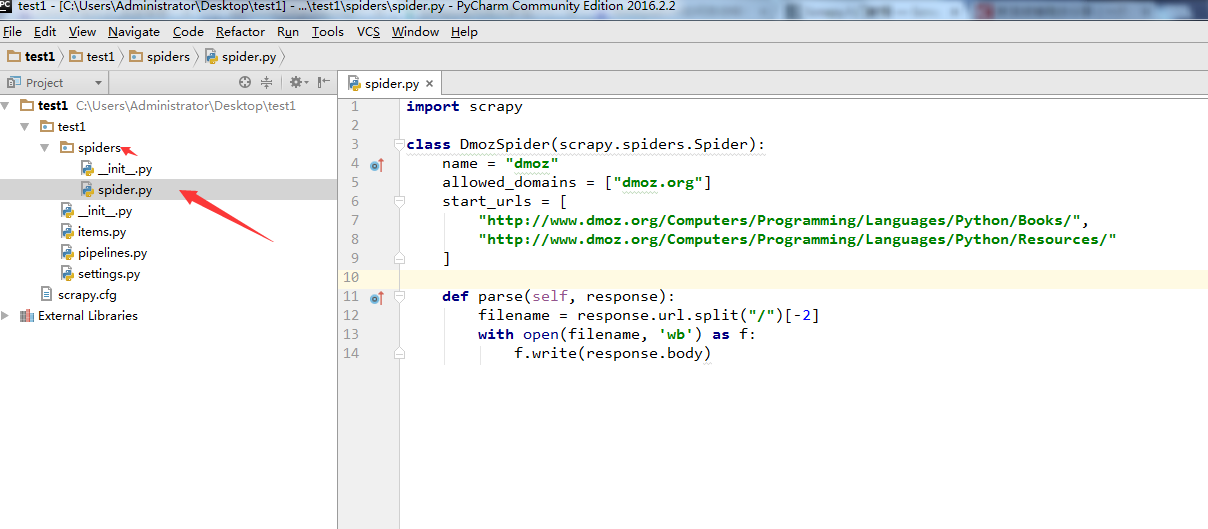Click the filename = response.url.split line
This screenshot has height=529, width=1208.
pos(649,315)
